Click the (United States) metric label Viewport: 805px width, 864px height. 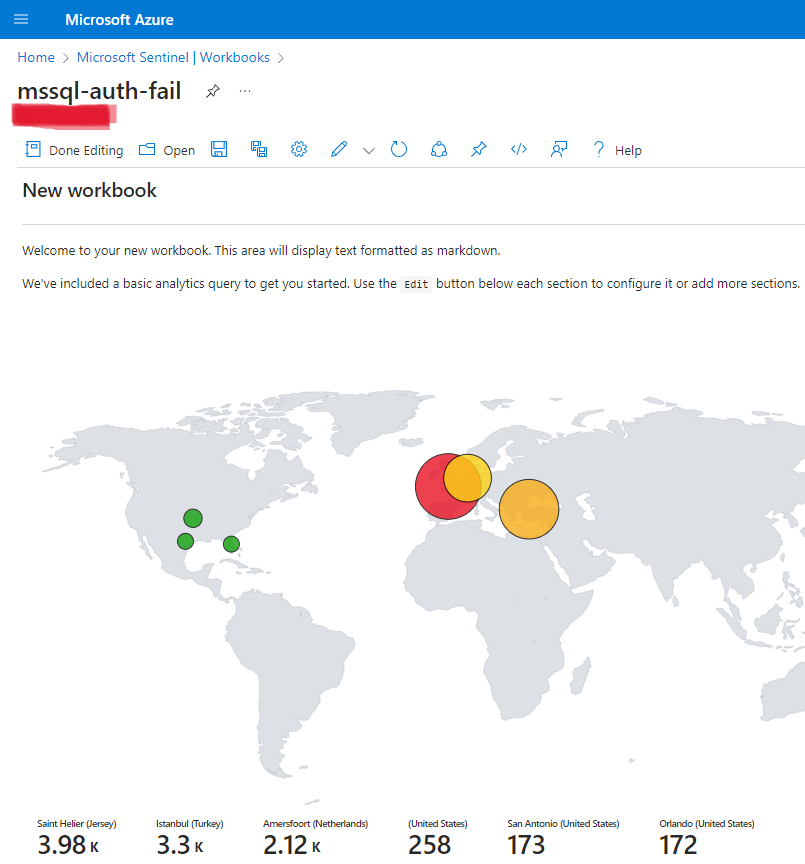point(437,824)
